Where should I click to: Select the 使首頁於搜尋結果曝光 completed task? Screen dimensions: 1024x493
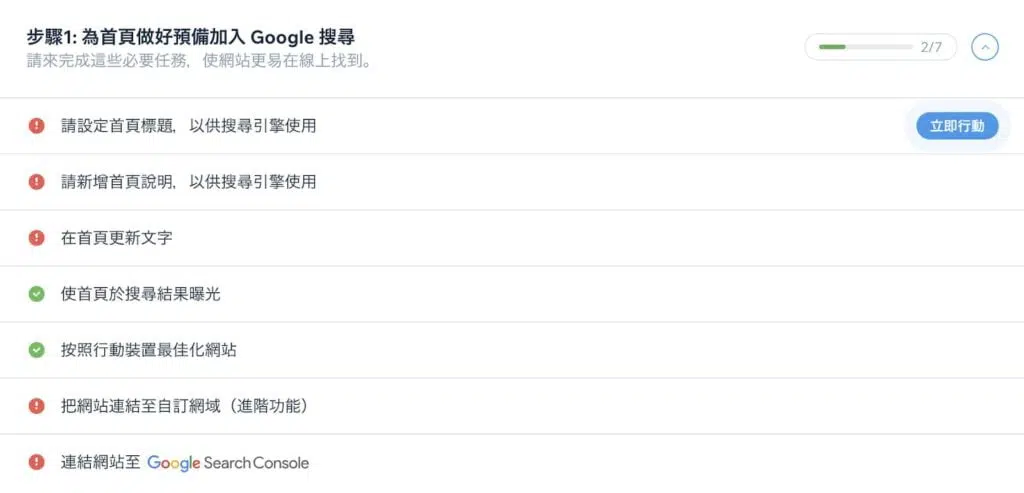coord(512,294)
